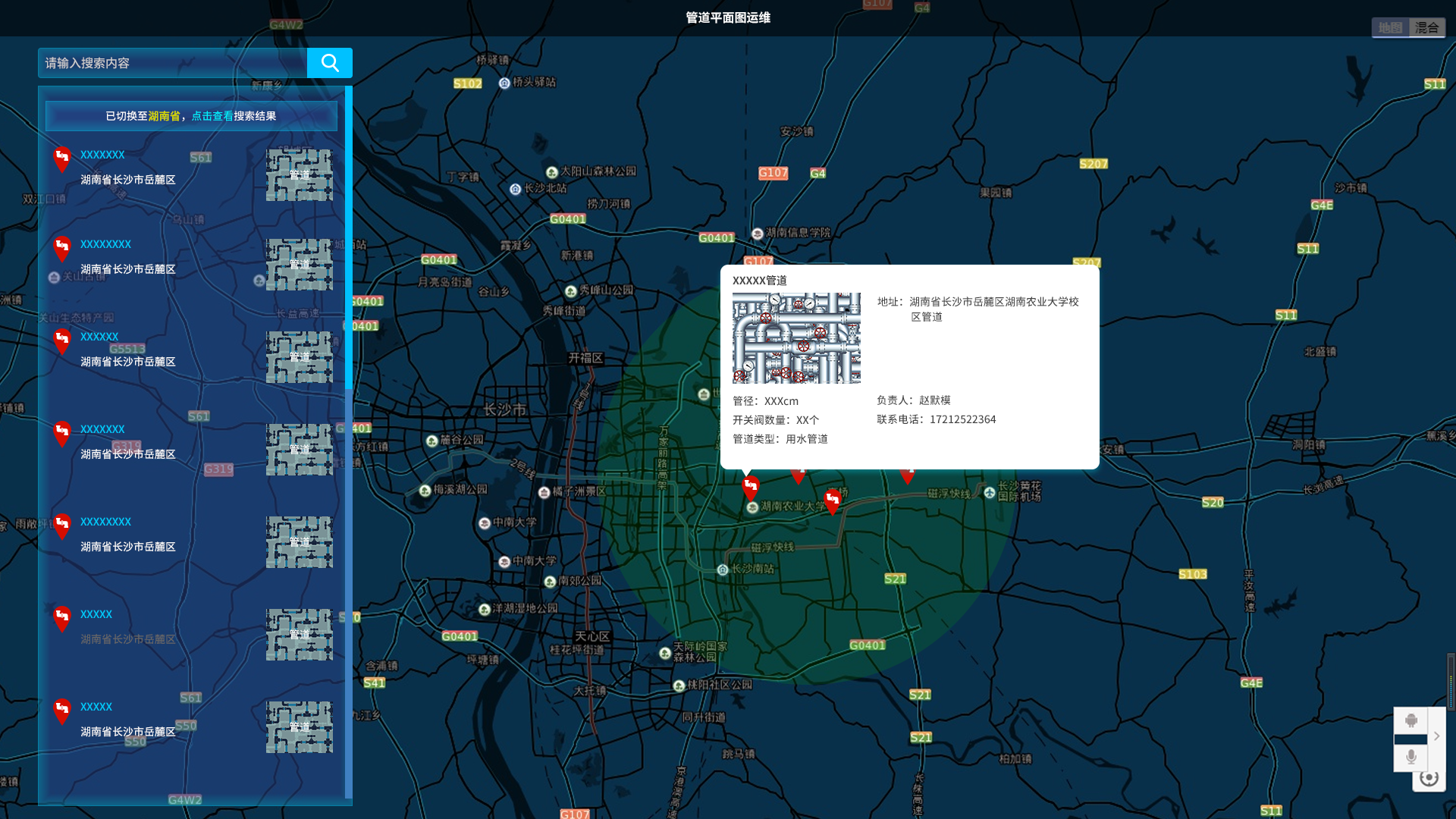Click the 桃阳社区公园 icon
This screenshot has width=1456, height=819.
[x=679, y=686]
